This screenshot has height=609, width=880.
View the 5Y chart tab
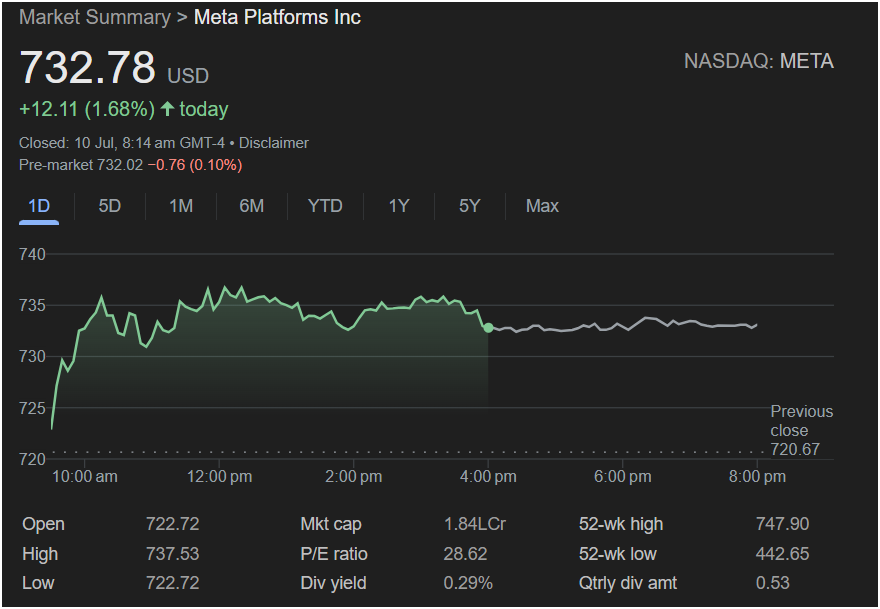470,206
